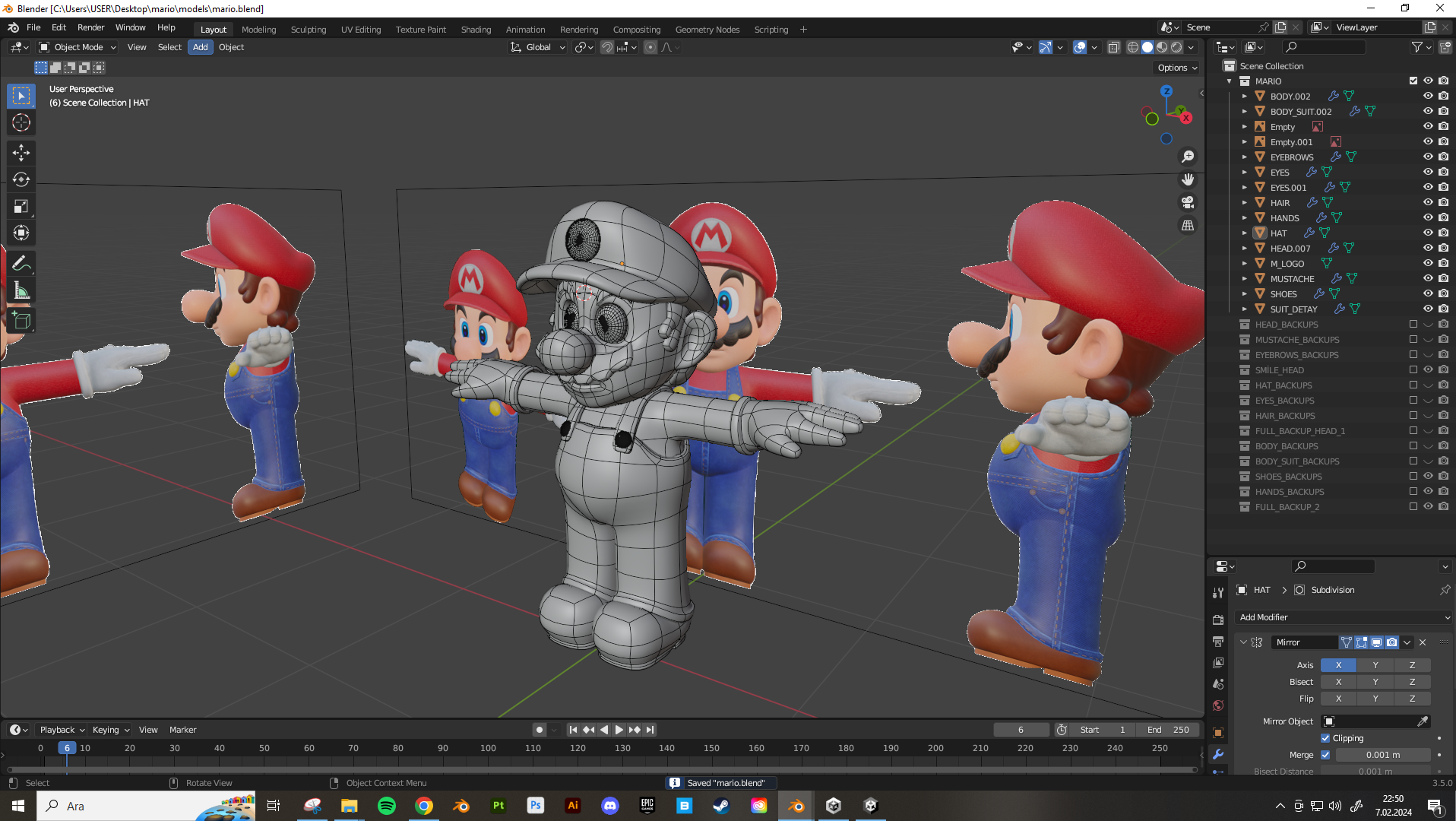Click the End frame 250 field
The width and height of the screenshot is (1456, 821).
point(1169,730)
